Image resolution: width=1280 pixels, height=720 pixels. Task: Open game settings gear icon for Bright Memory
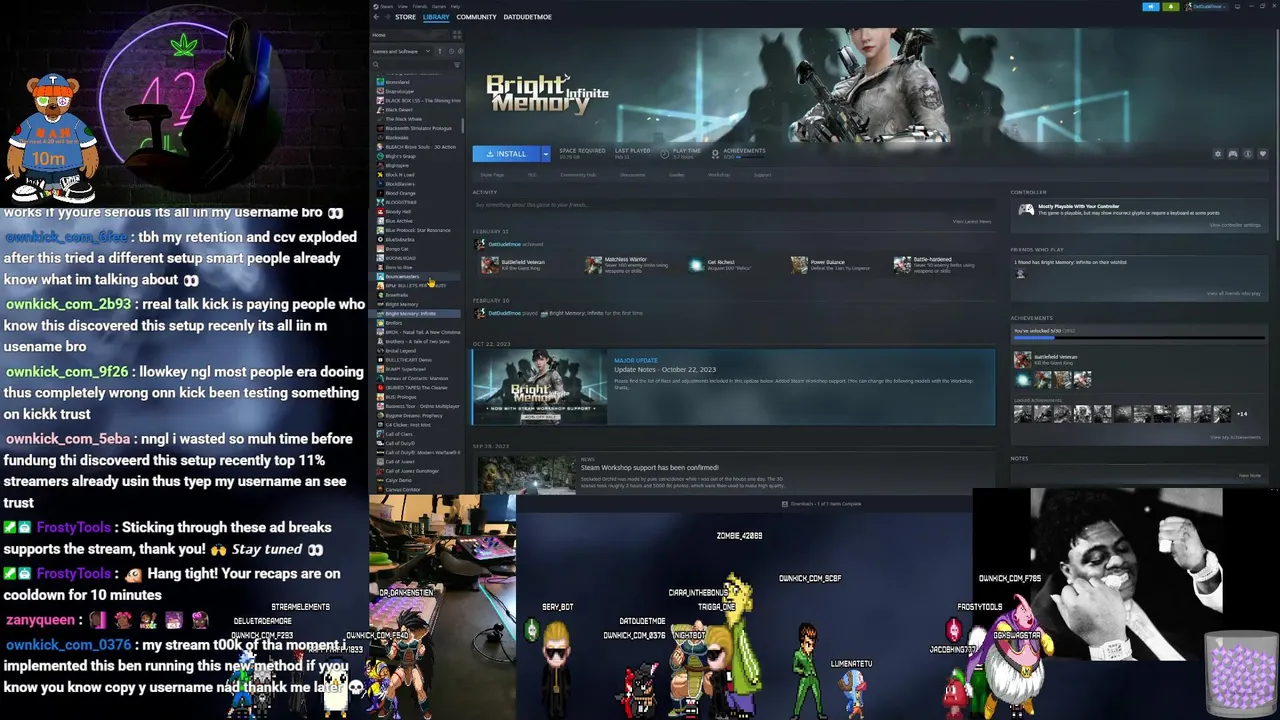point(1218,154)
